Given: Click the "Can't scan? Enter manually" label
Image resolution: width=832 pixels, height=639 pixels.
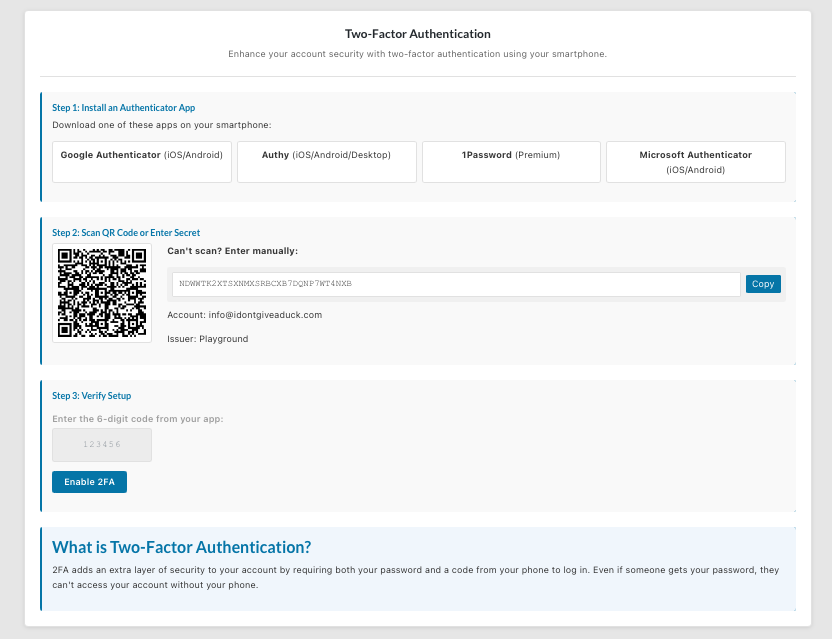Looking at the screenshot, I should [232, 251].
